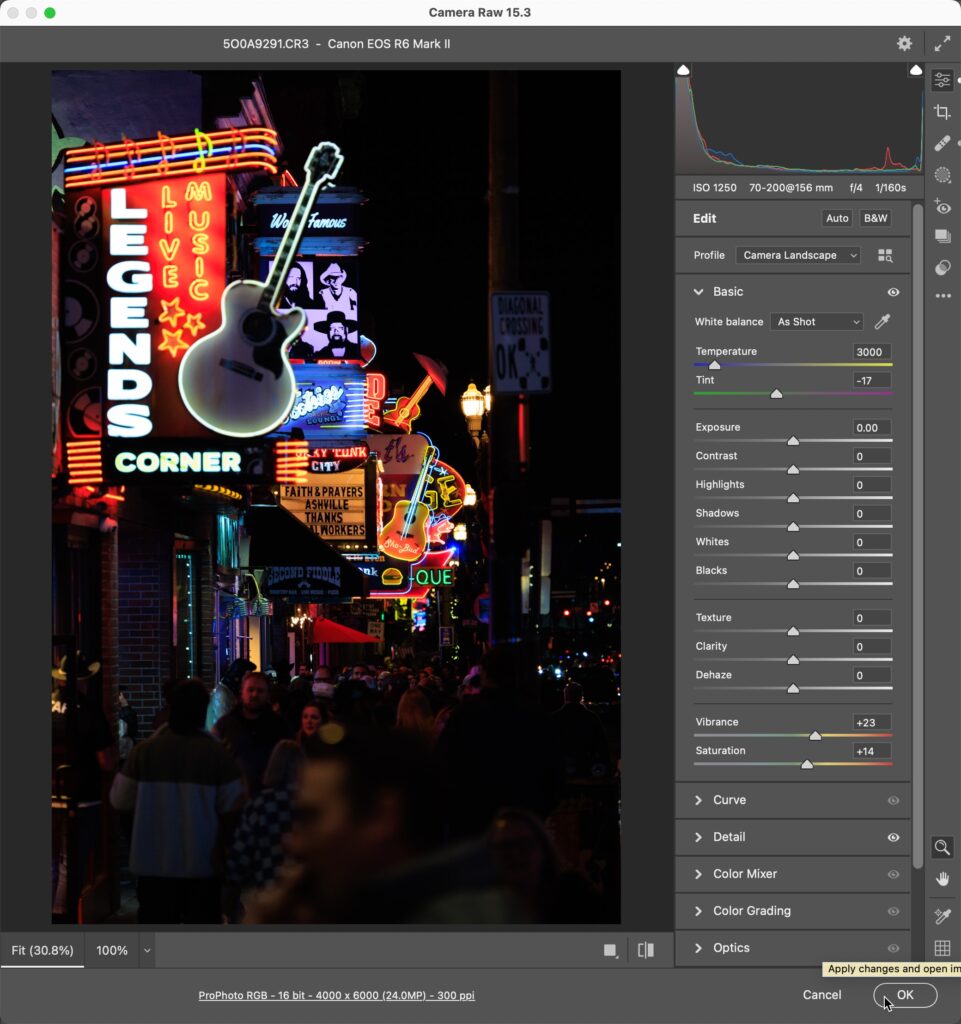Open the Camera Landscape profile dropdown
961x1024 pixels.
[x=798, y=255]
